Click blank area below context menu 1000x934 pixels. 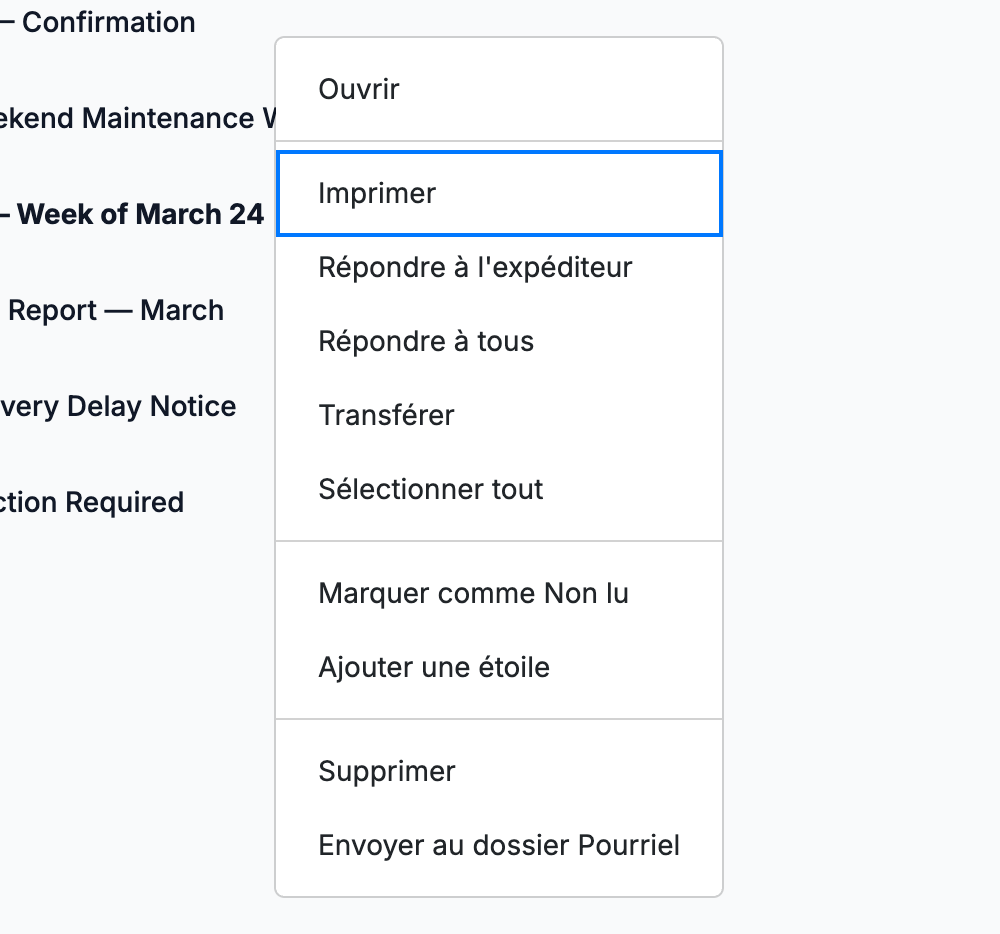tap(499, 916)
